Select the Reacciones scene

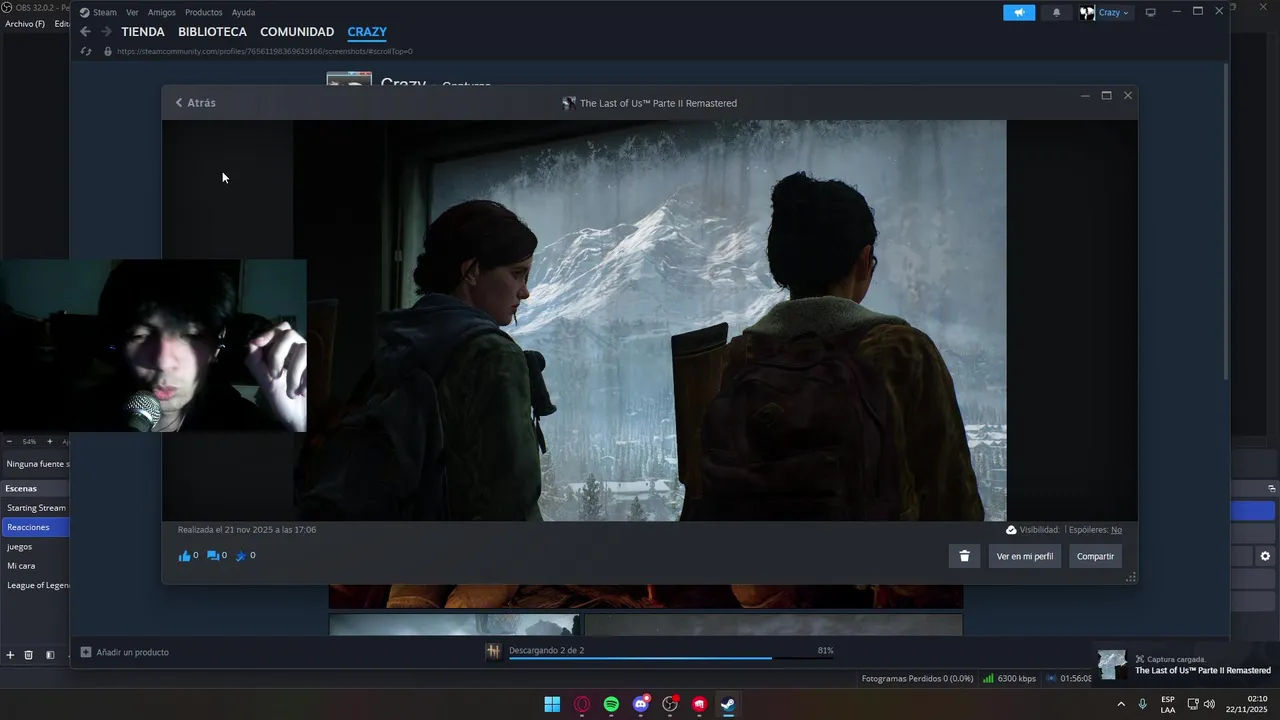point(36,527)
